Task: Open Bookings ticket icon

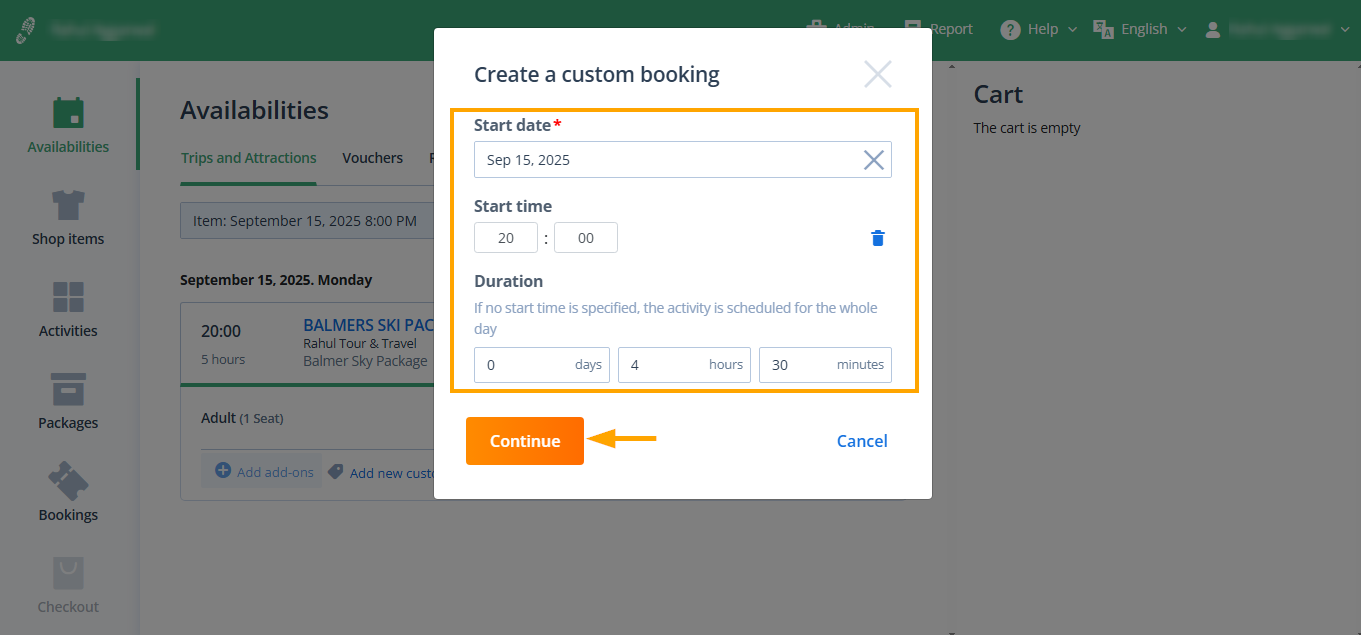Action: (x=68, y=483)
